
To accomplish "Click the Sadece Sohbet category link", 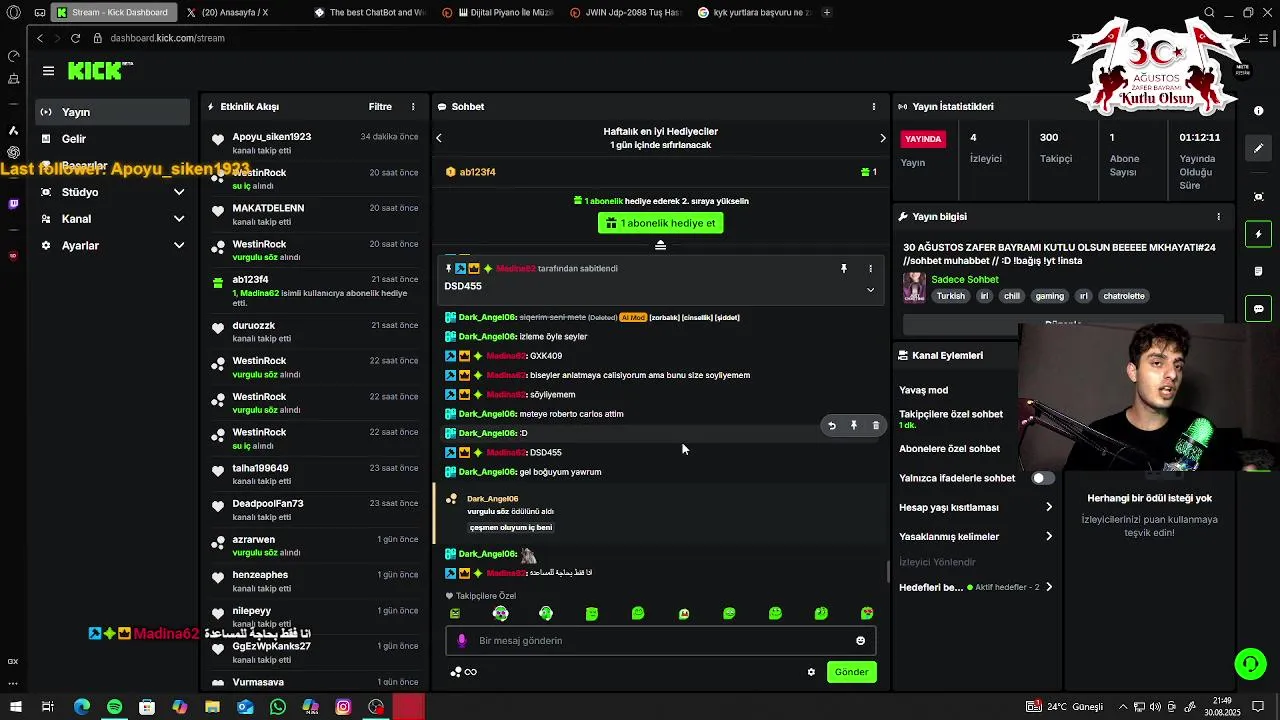I will 965,280.
